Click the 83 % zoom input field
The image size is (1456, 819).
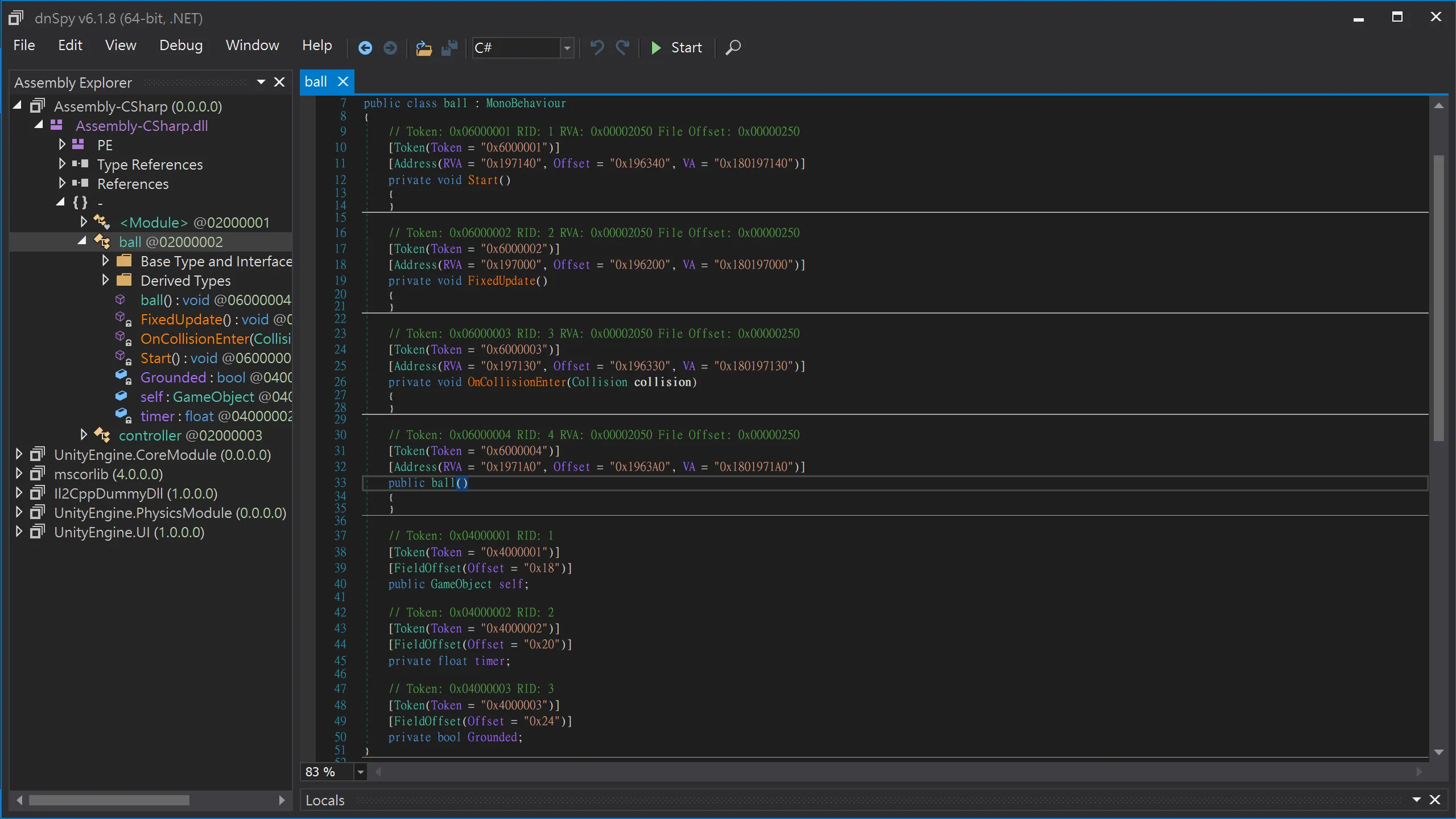(327, 772)
